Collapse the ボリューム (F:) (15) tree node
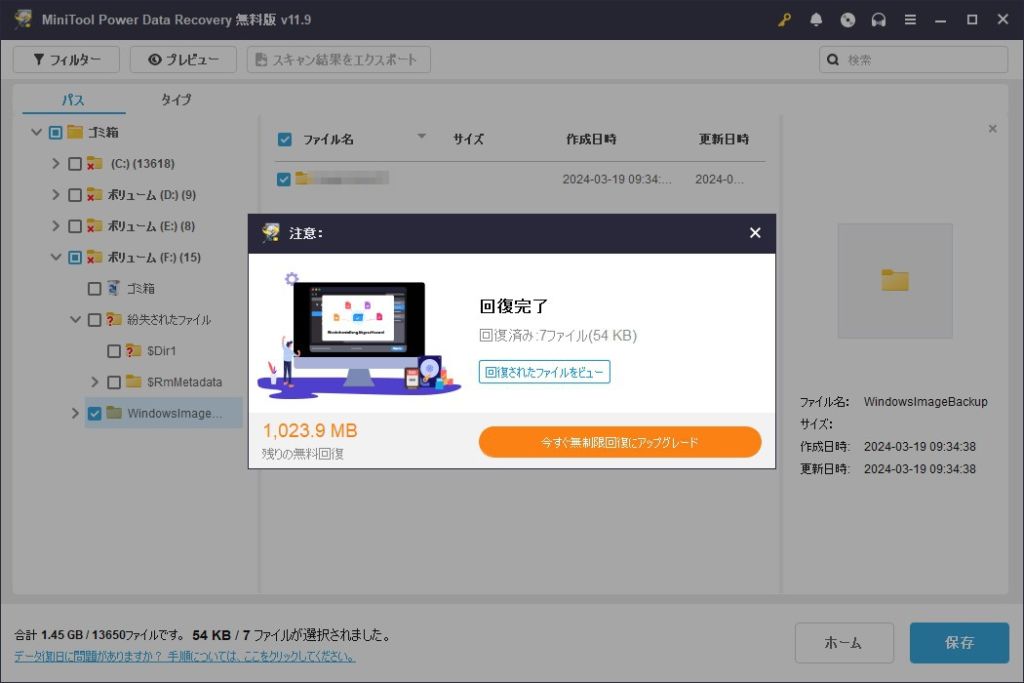 pos(56,257)
